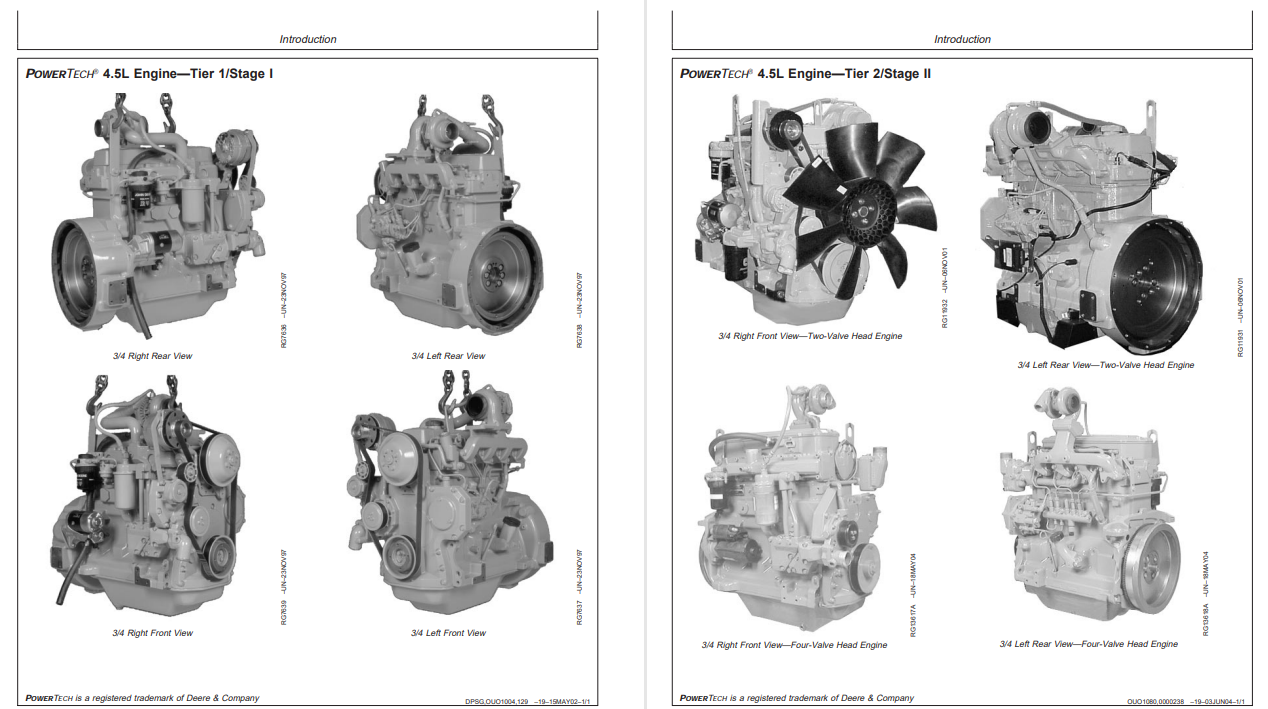Click the right page 'Introduction' header

tap(962, 40)
